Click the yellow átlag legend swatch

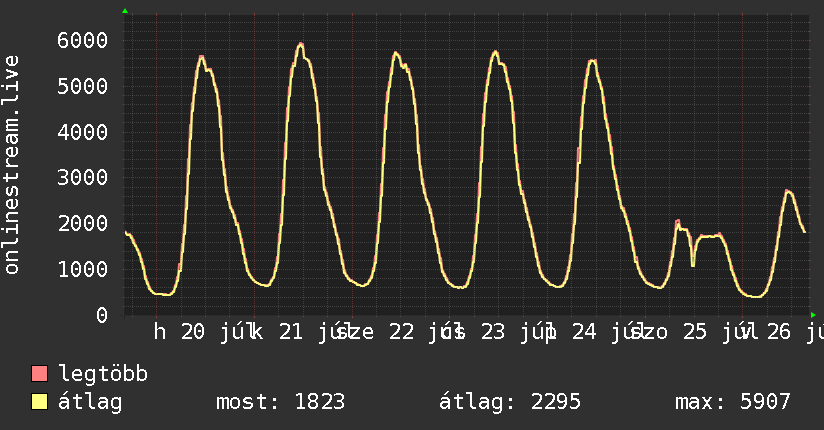click(x=39, y=402)
